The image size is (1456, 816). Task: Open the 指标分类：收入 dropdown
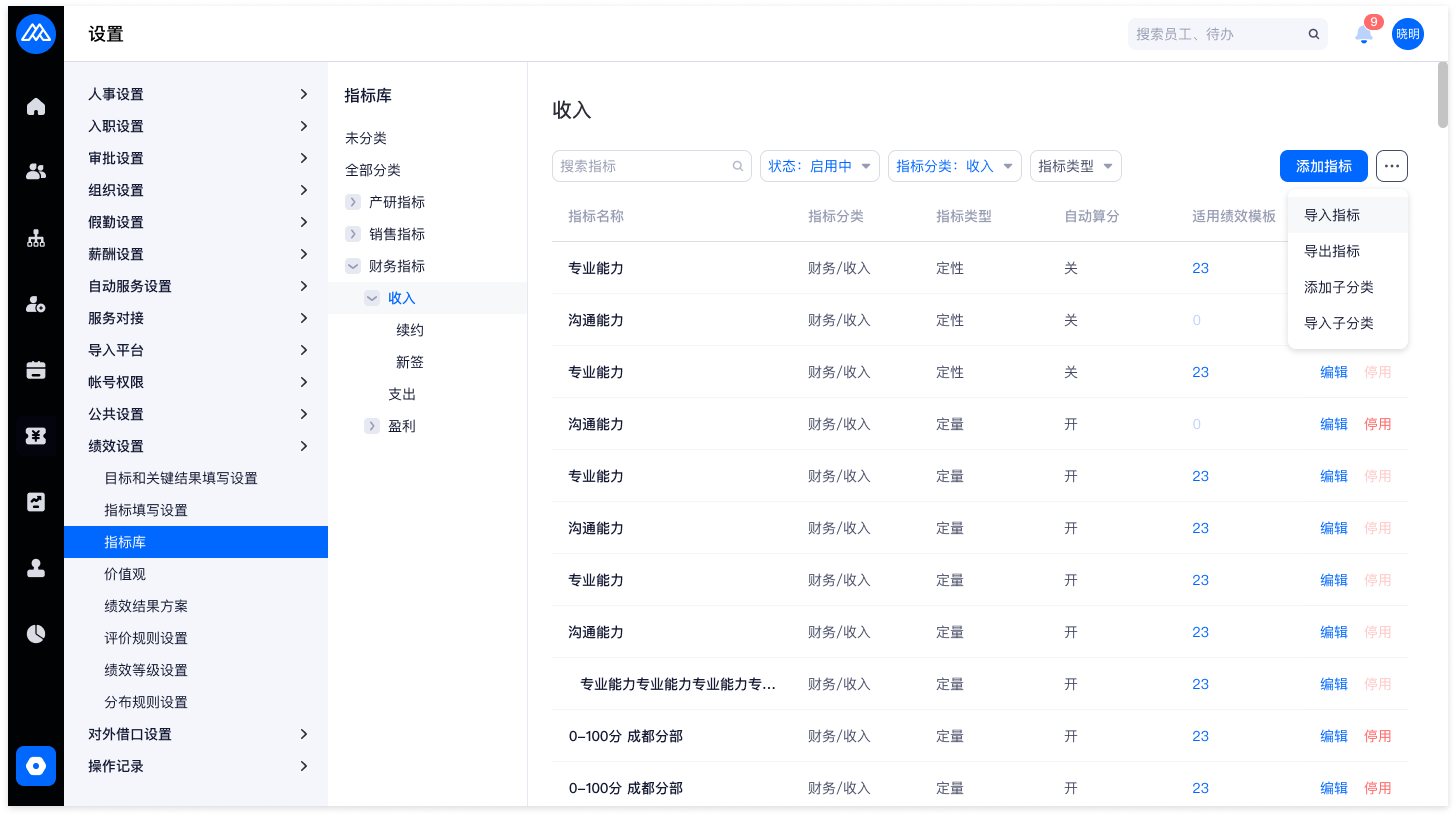pyautogui.click(x=953, y=166)
